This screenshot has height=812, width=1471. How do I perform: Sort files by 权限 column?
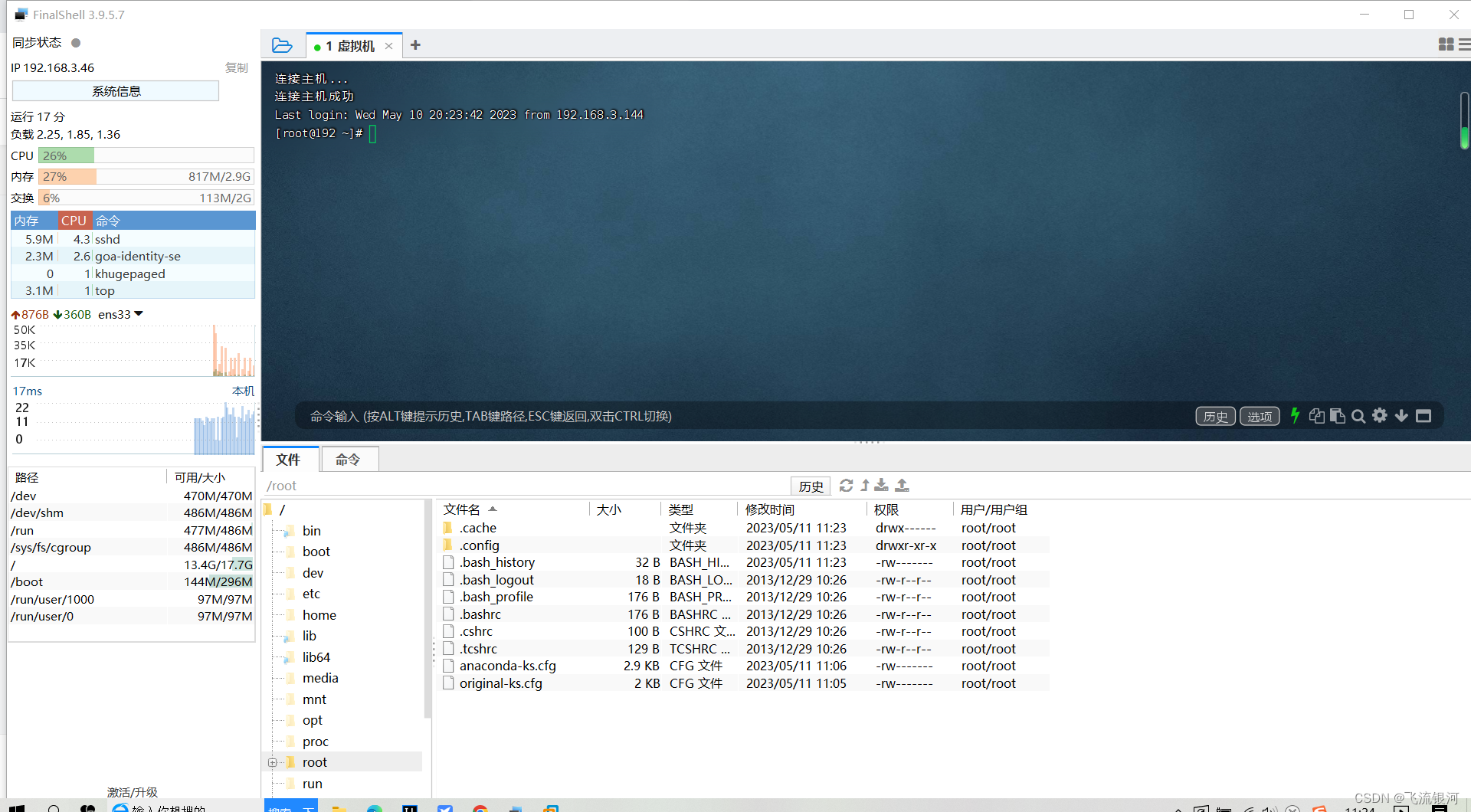click(x=886, y=509)
